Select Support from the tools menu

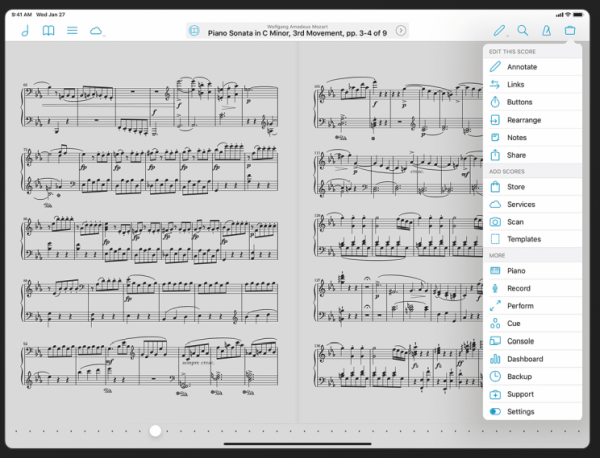tap(533, 394)
